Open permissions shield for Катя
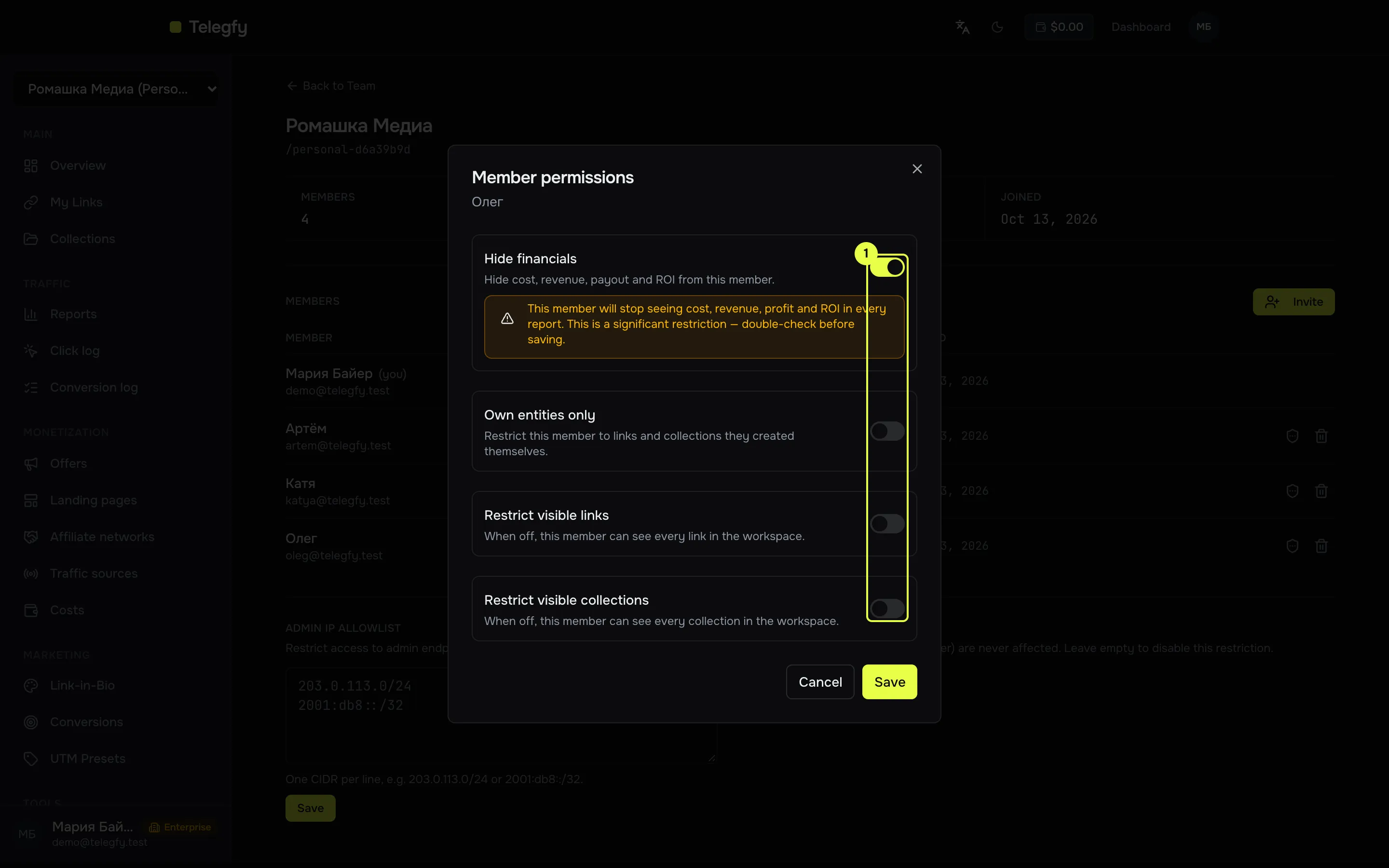Screen dimensions: 1389x868 click(1292, 491)
